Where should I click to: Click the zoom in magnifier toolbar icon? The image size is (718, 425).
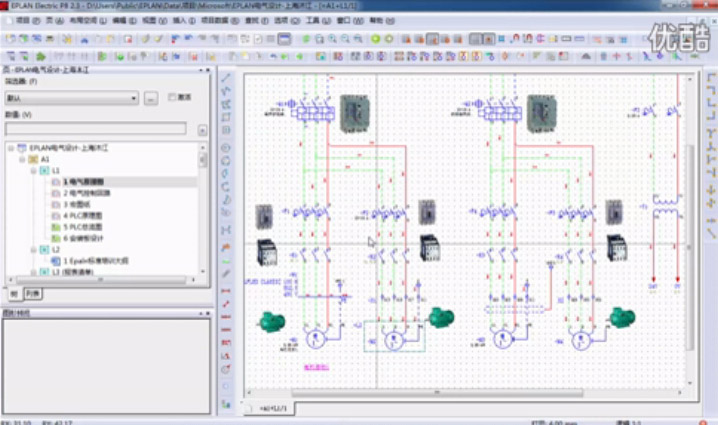pos(332,39)
